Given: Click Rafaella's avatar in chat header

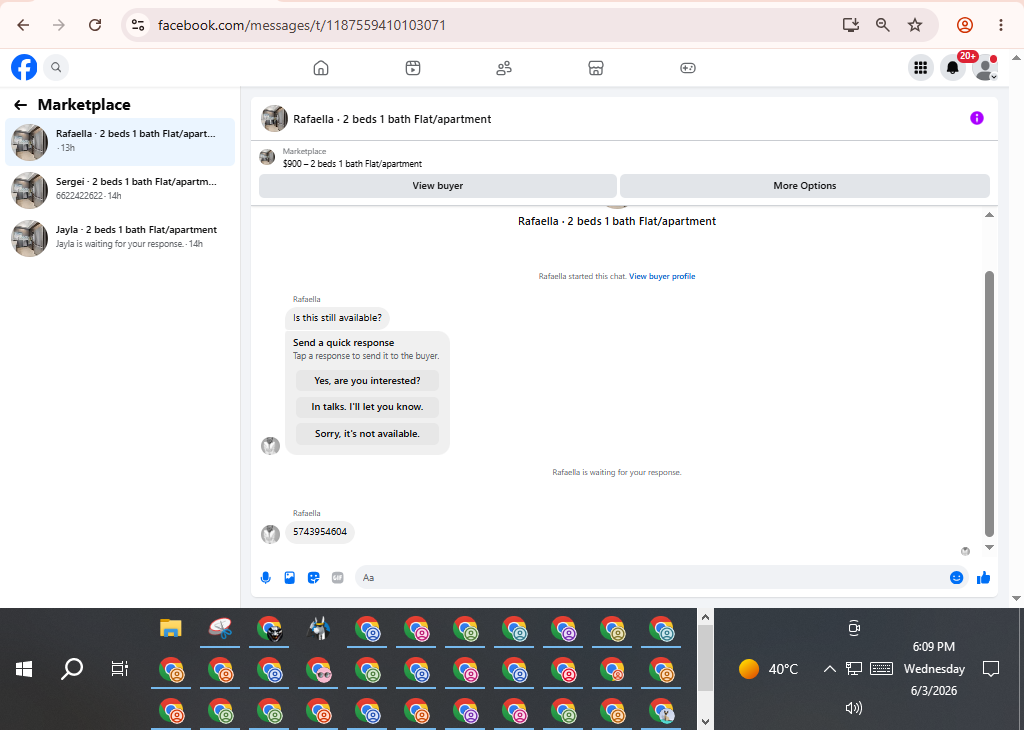Looking at the screenshot, I should point(274,119).
